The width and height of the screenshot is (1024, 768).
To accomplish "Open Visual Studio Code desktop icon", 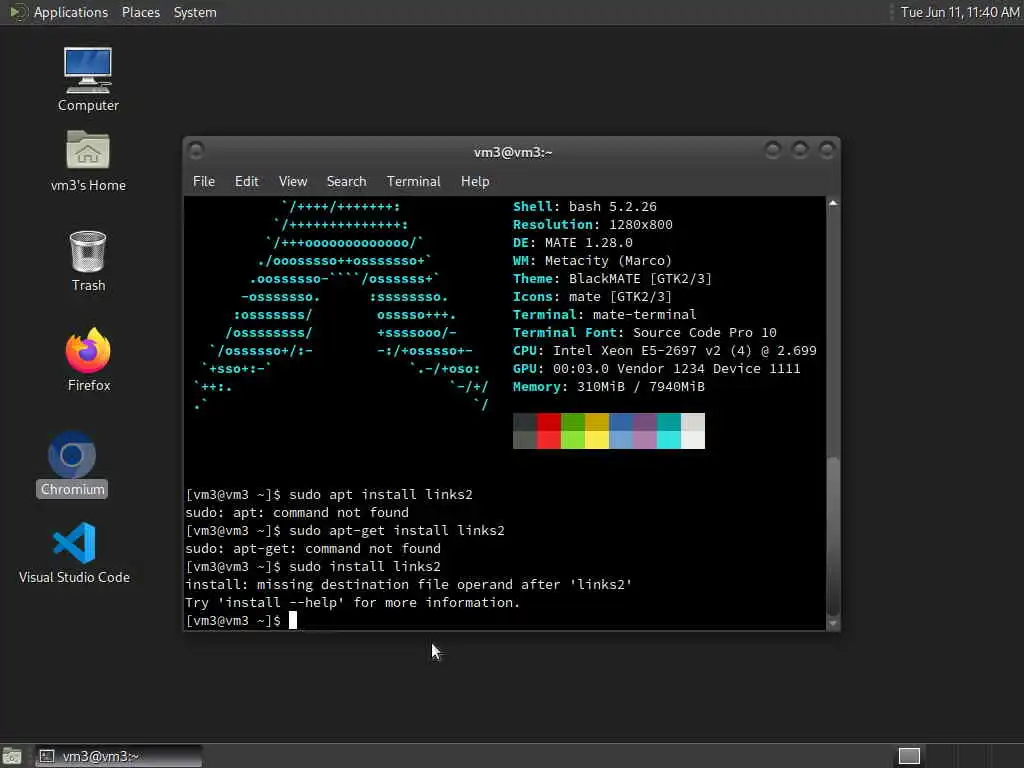I will click(74, 552).
